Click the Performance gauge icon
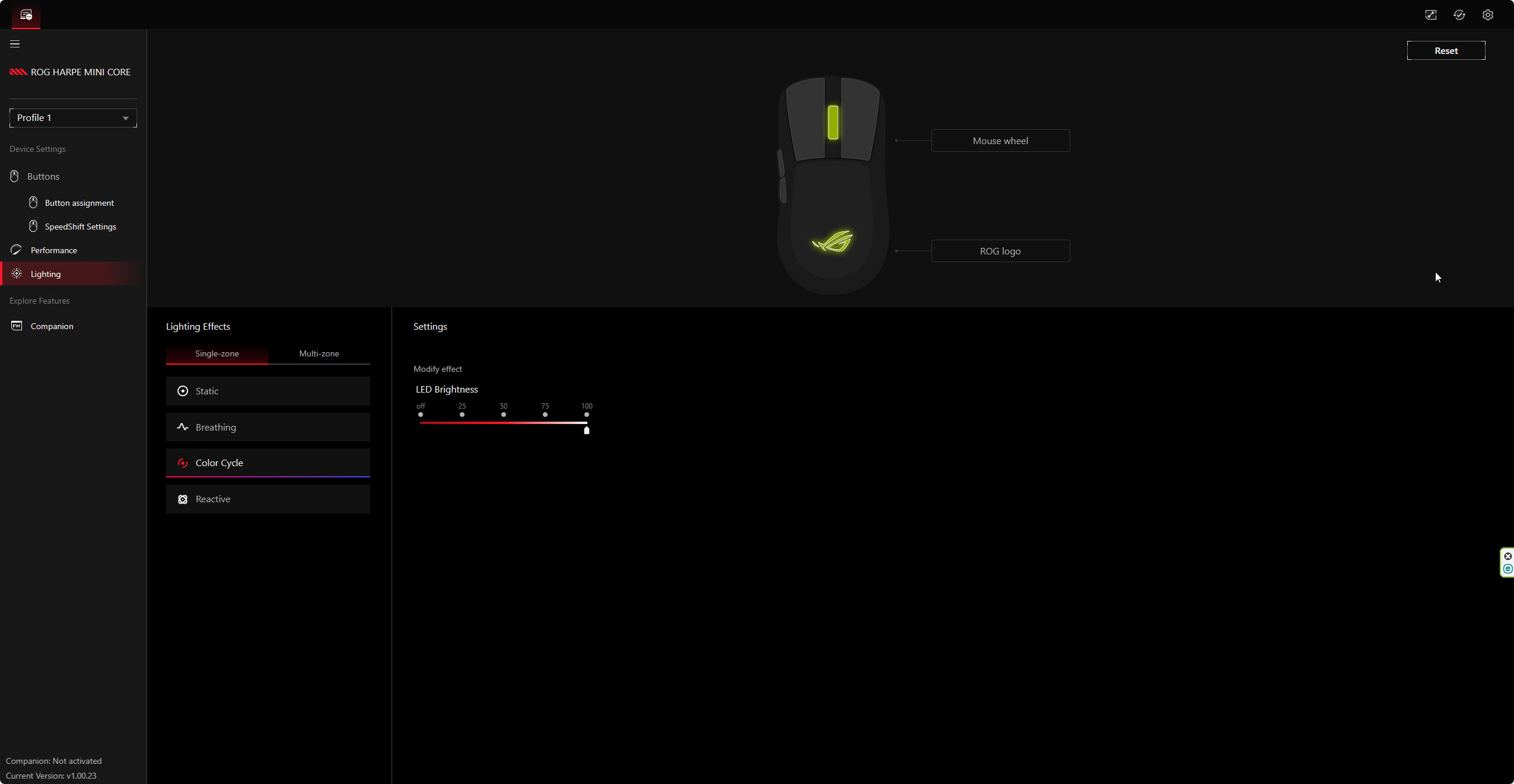The image size is (1514, 784). click(17, 250)
